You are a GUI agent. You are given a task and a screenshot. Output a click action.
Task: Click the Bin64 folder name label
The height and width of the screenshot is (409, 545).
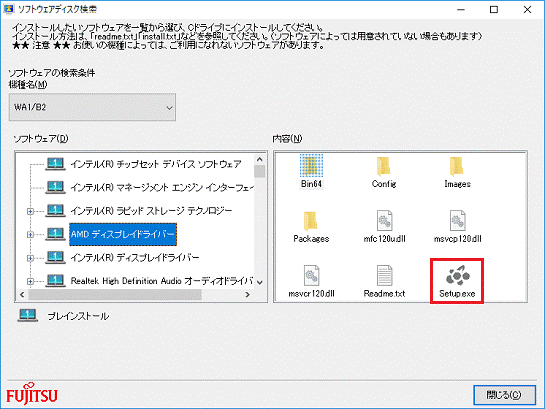311,184
